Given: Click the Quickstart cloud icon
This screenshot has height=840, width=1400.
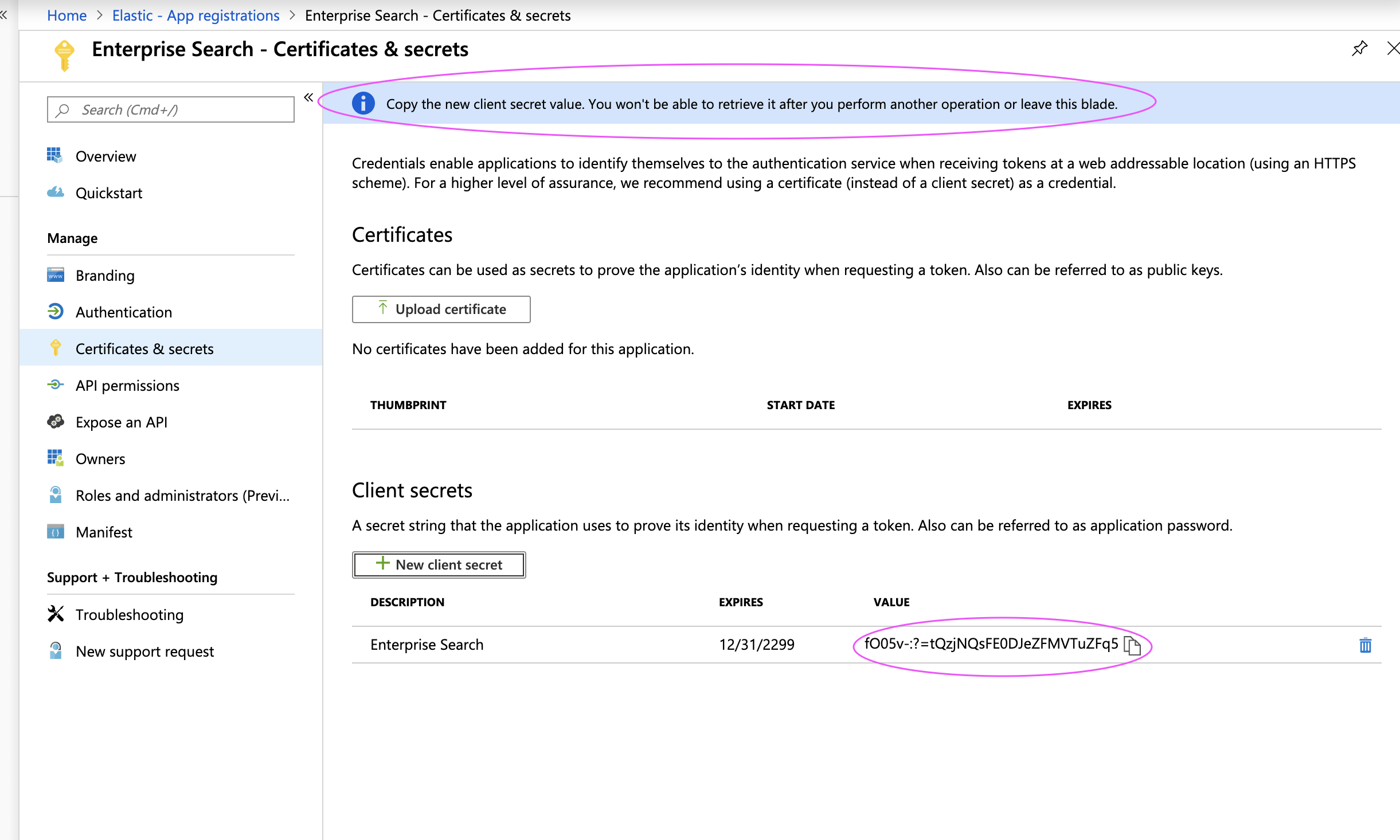Looking at the screenshot, I should 55,193.
